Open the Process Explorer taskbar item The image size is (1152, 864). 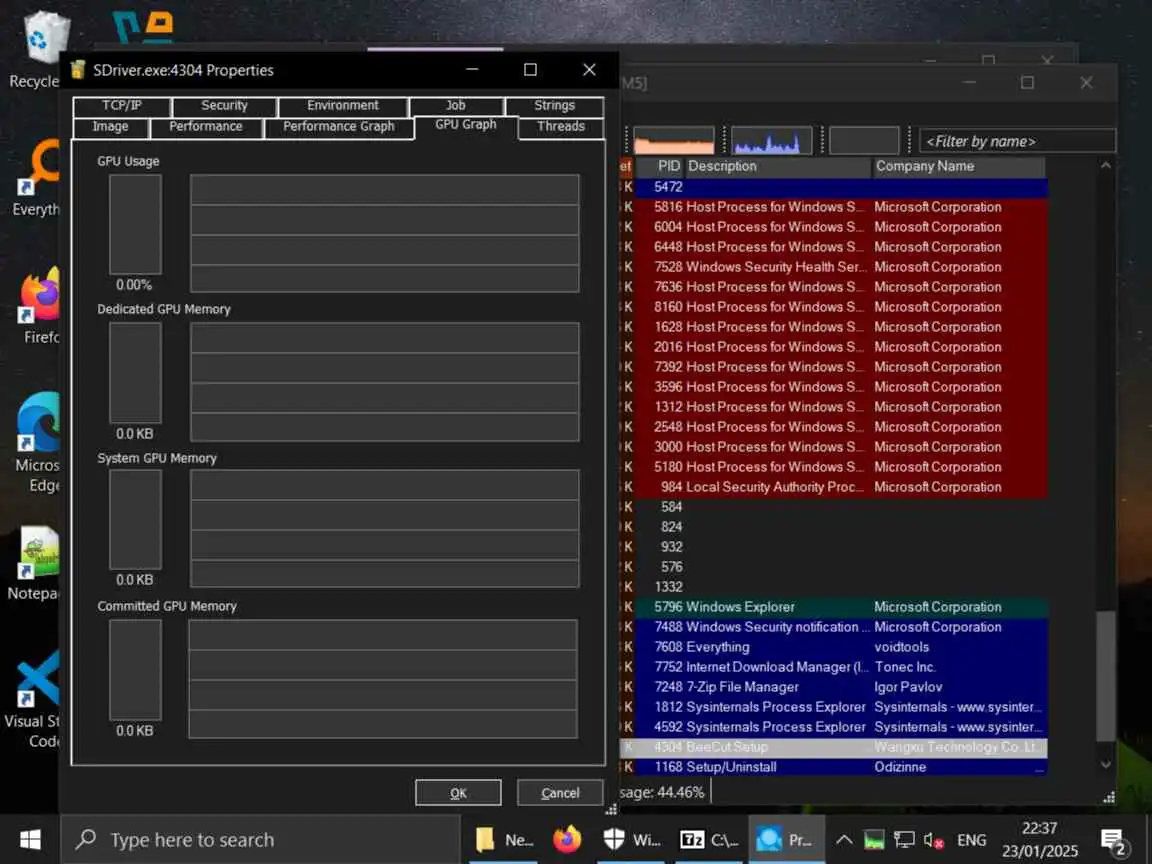pos(786,839)
